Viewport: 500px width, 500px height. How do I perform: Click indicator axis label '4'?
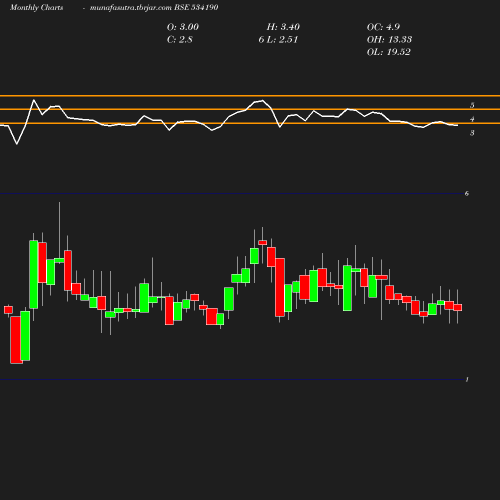[x=472, y=119]
